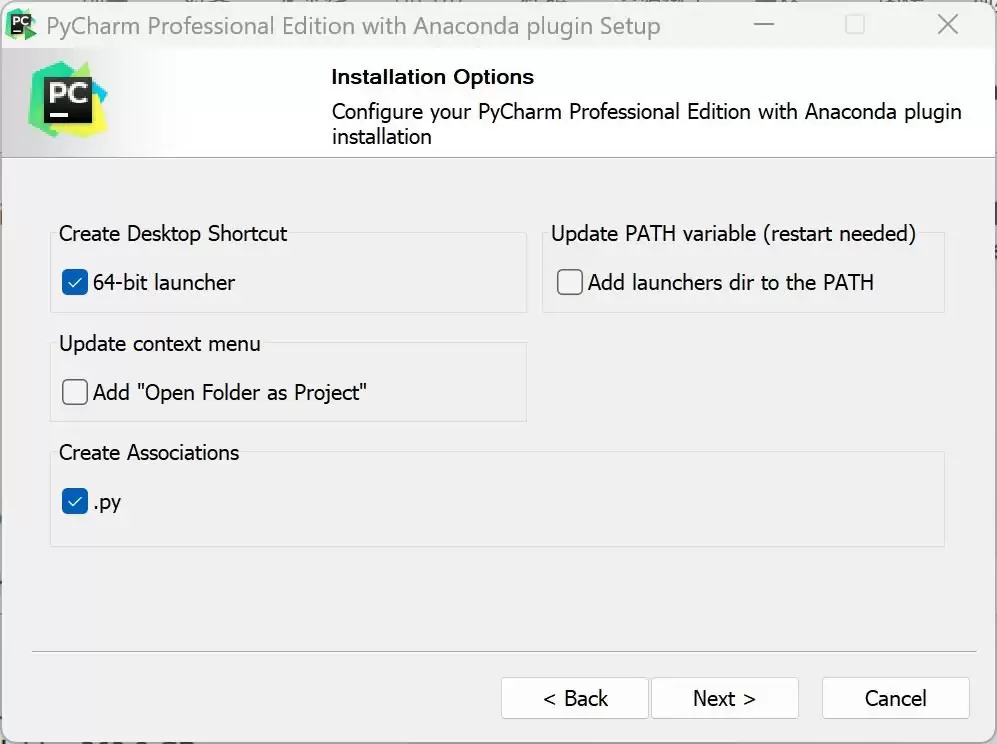Click the "Update PATH variable (restart needed)" group title

tap(733, 233)
